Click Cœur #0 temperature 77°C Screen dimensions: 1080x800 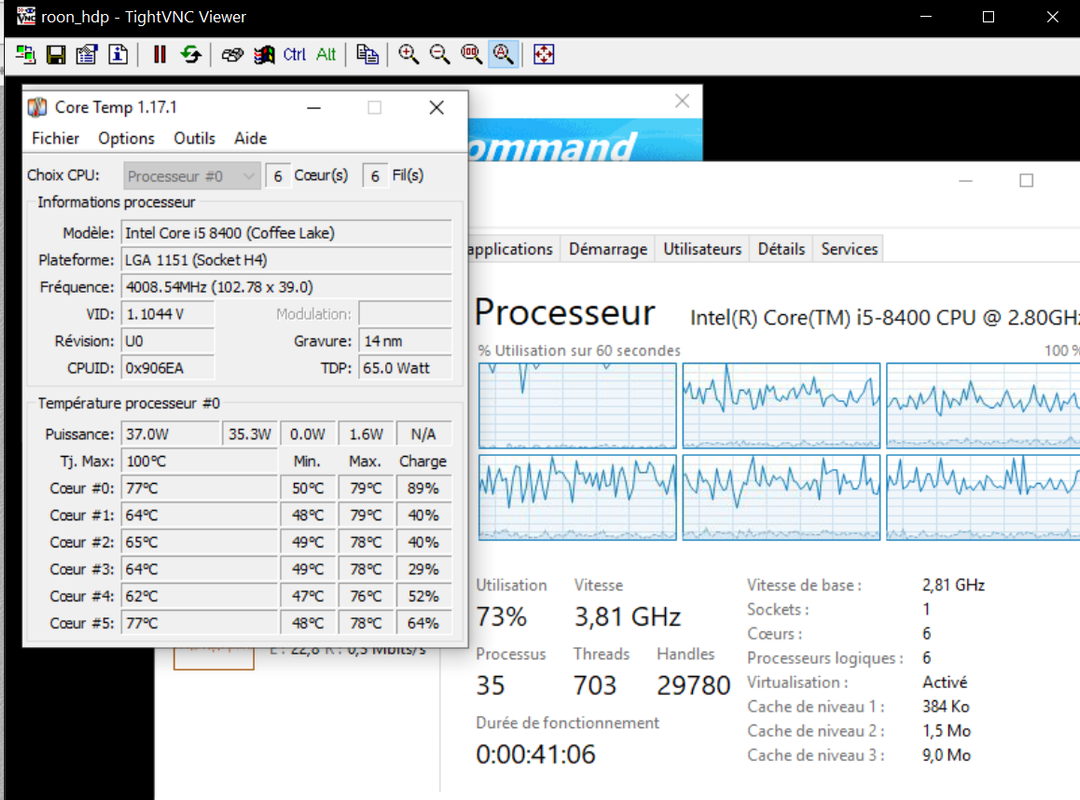click(200, 488)
